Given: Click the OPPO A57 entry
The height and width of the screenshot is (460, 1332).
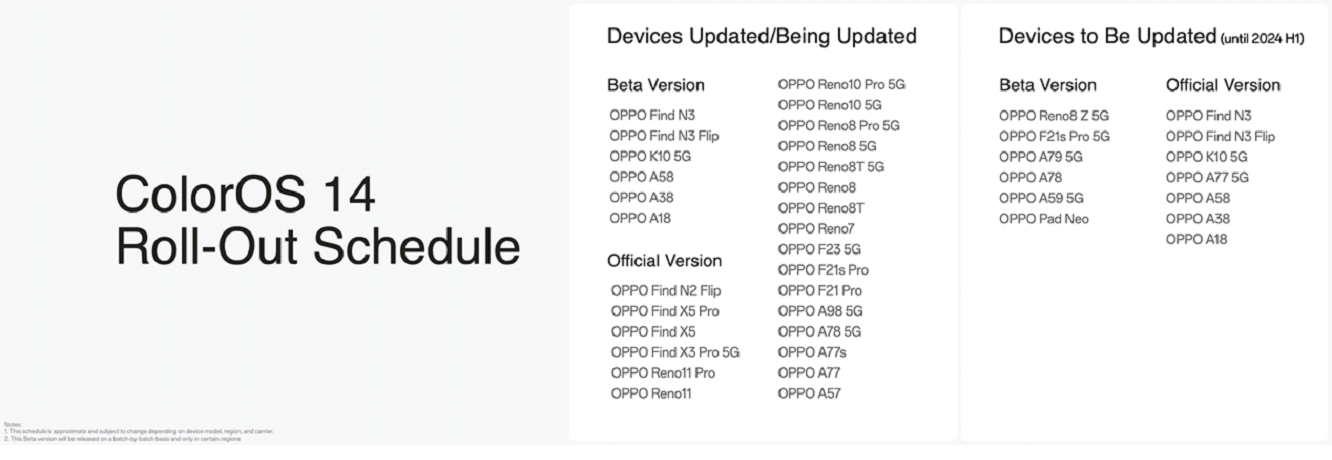Looking at the screenshot, I should [808, 393].
